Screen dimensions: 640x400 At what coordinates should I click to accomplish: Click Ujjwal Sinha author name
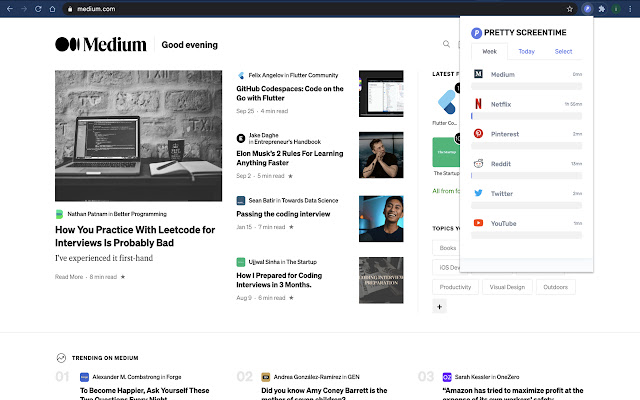pyautogui.click(x=264, y=262)
